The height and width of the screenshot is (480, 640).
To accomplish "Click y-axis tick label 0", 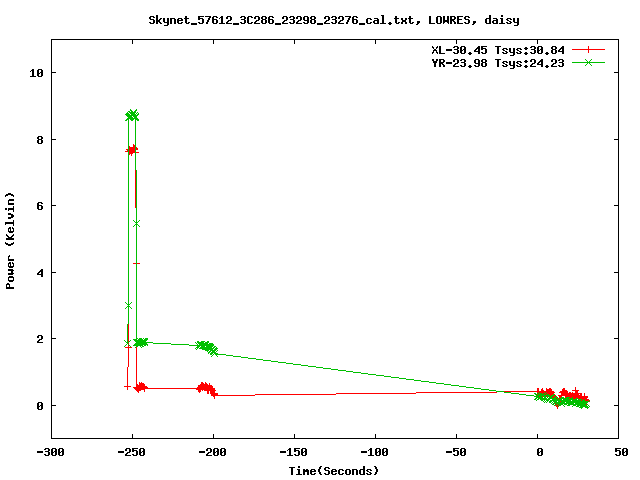I will pyautogui.click(x=40, y=406).
